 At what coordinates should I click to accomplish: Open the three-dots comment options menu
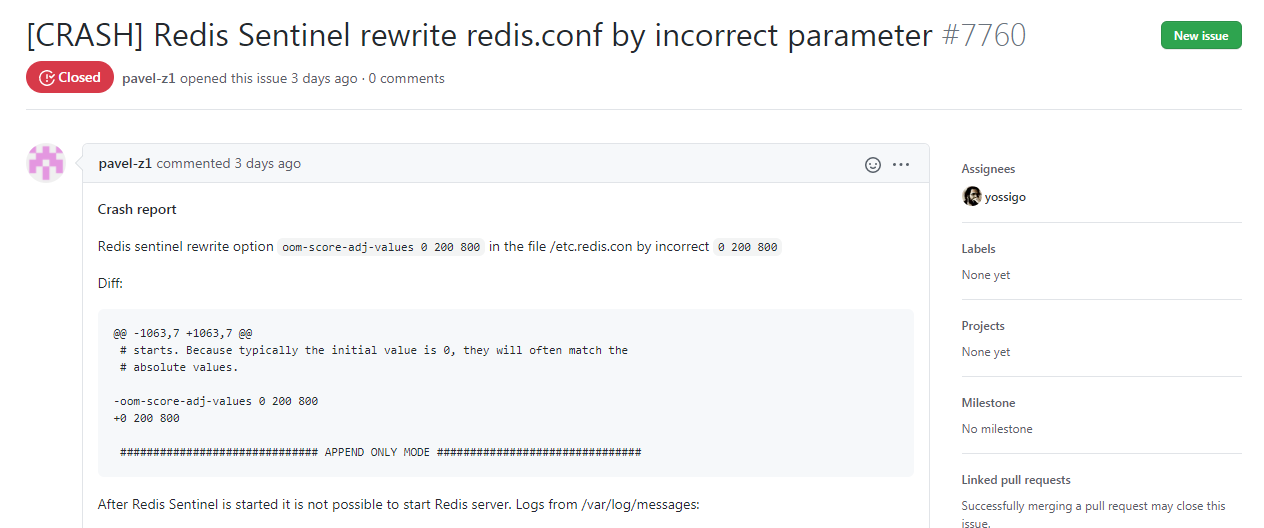[901, 164]
